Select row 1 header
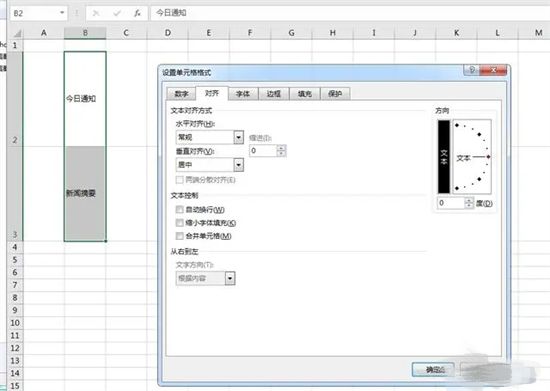This screenshot has height=391, width=550. pyautogui.click(x=15, y=45)
